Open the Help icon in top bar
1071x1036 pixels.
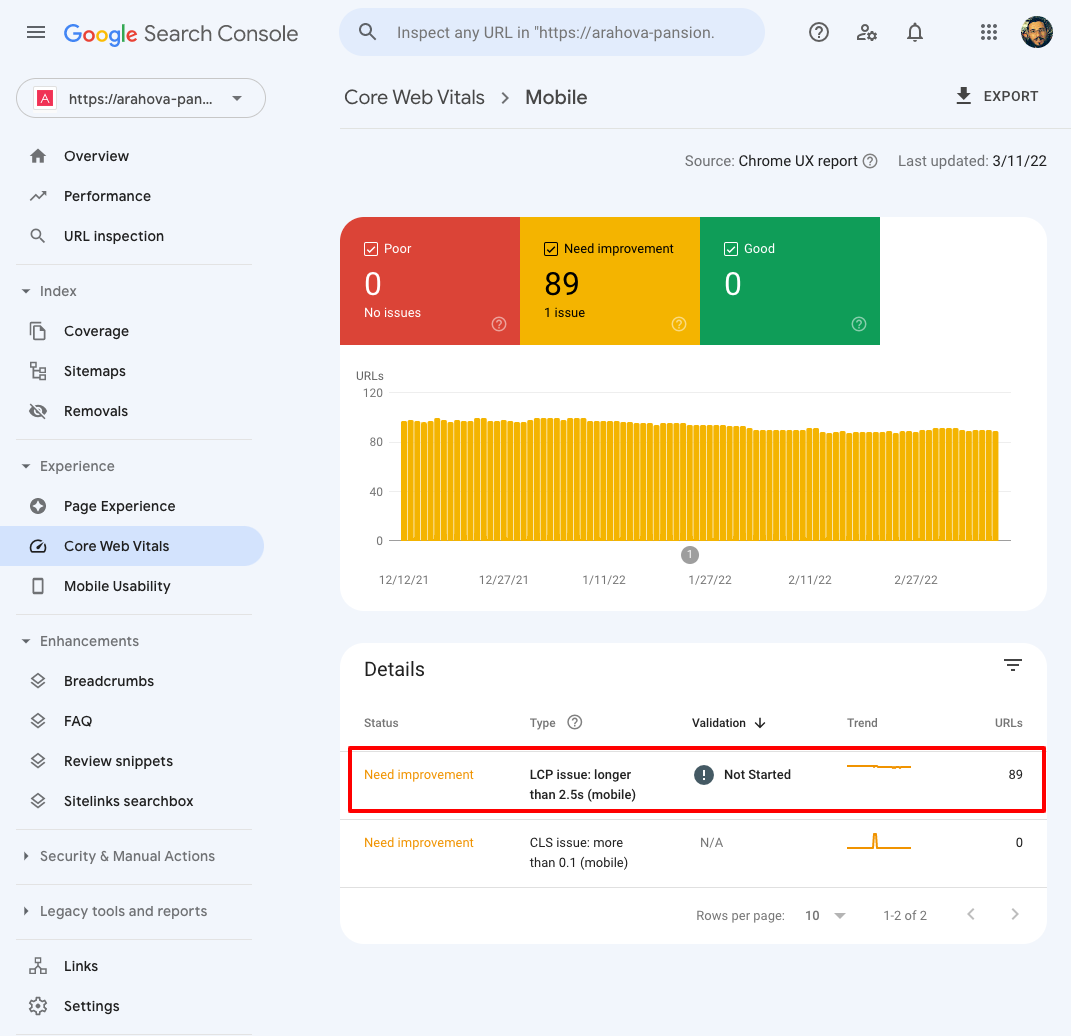(818, 32)
